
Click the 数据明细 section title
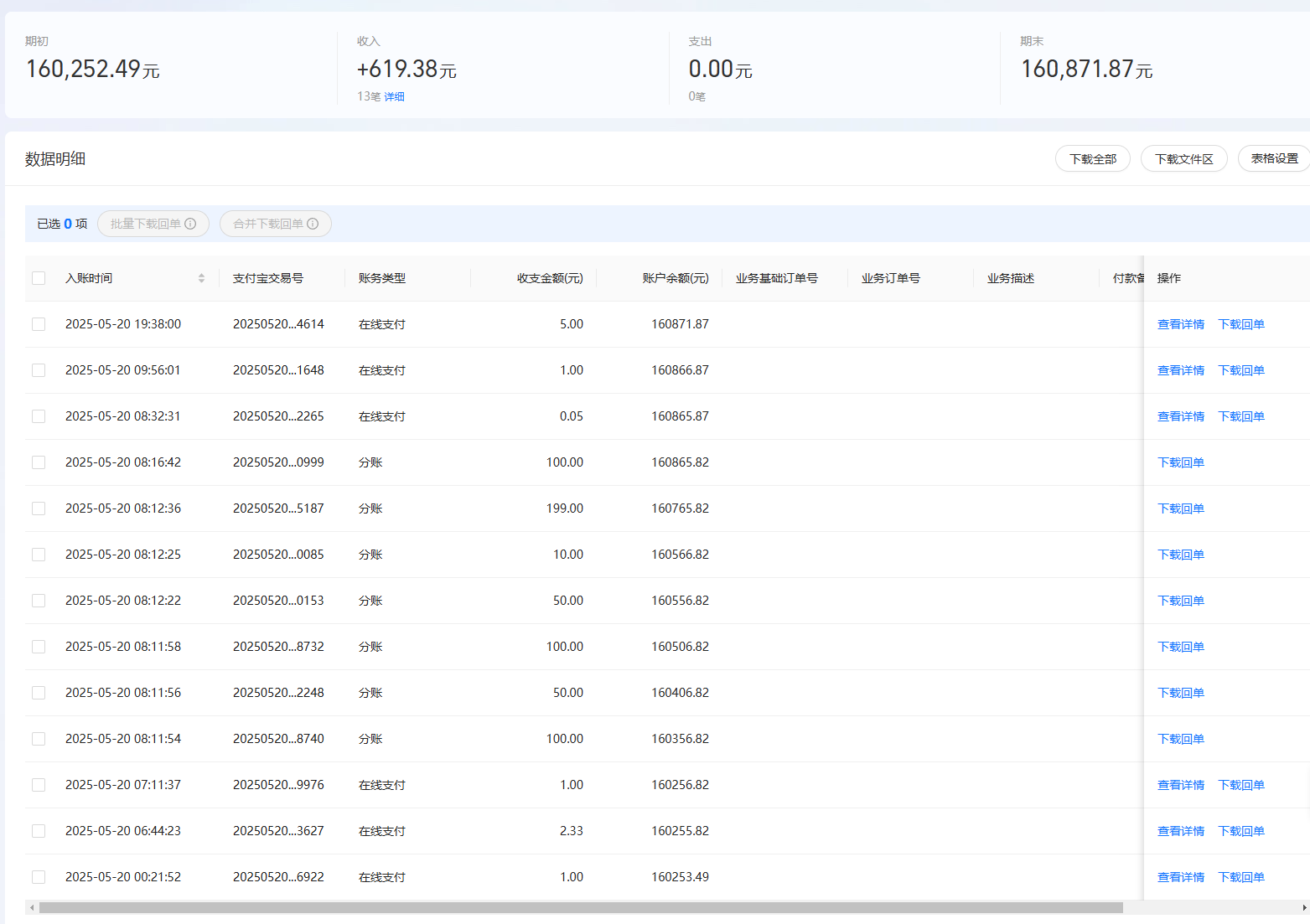pyautogui.click(x=55, y=159)
